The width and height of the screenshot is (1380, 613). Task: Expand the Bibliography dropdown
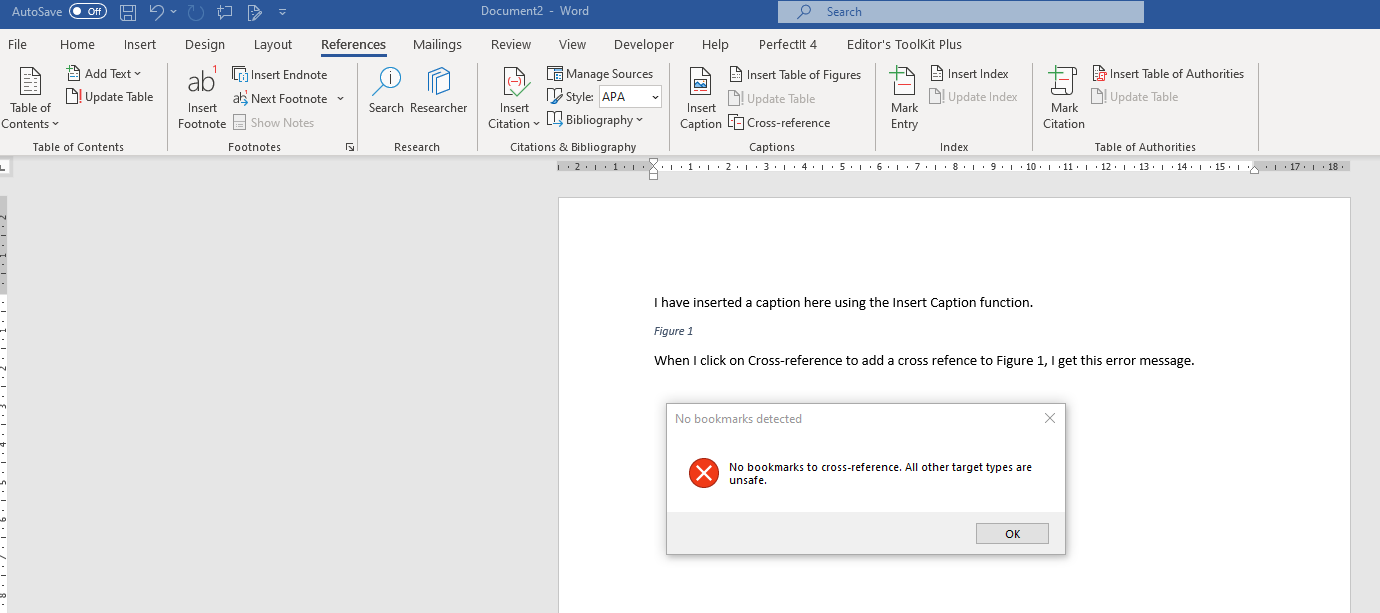(x=595, y=120)
